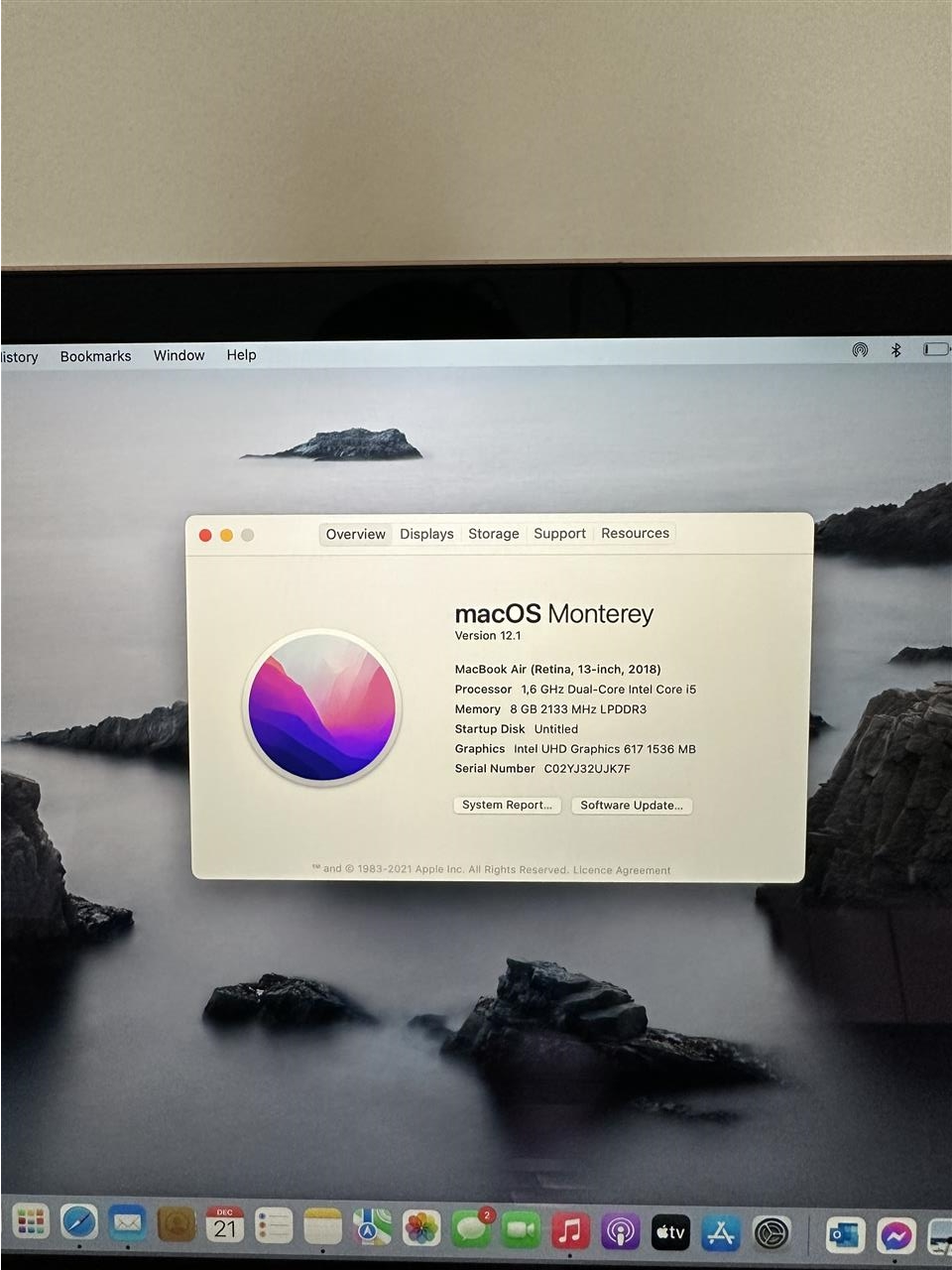Click the 'MacBook Air (Retina, 13-inch, 2018)' text
Image resolution: width=952 pixels, height=1270 pixels.
click(x=557, y=669)
